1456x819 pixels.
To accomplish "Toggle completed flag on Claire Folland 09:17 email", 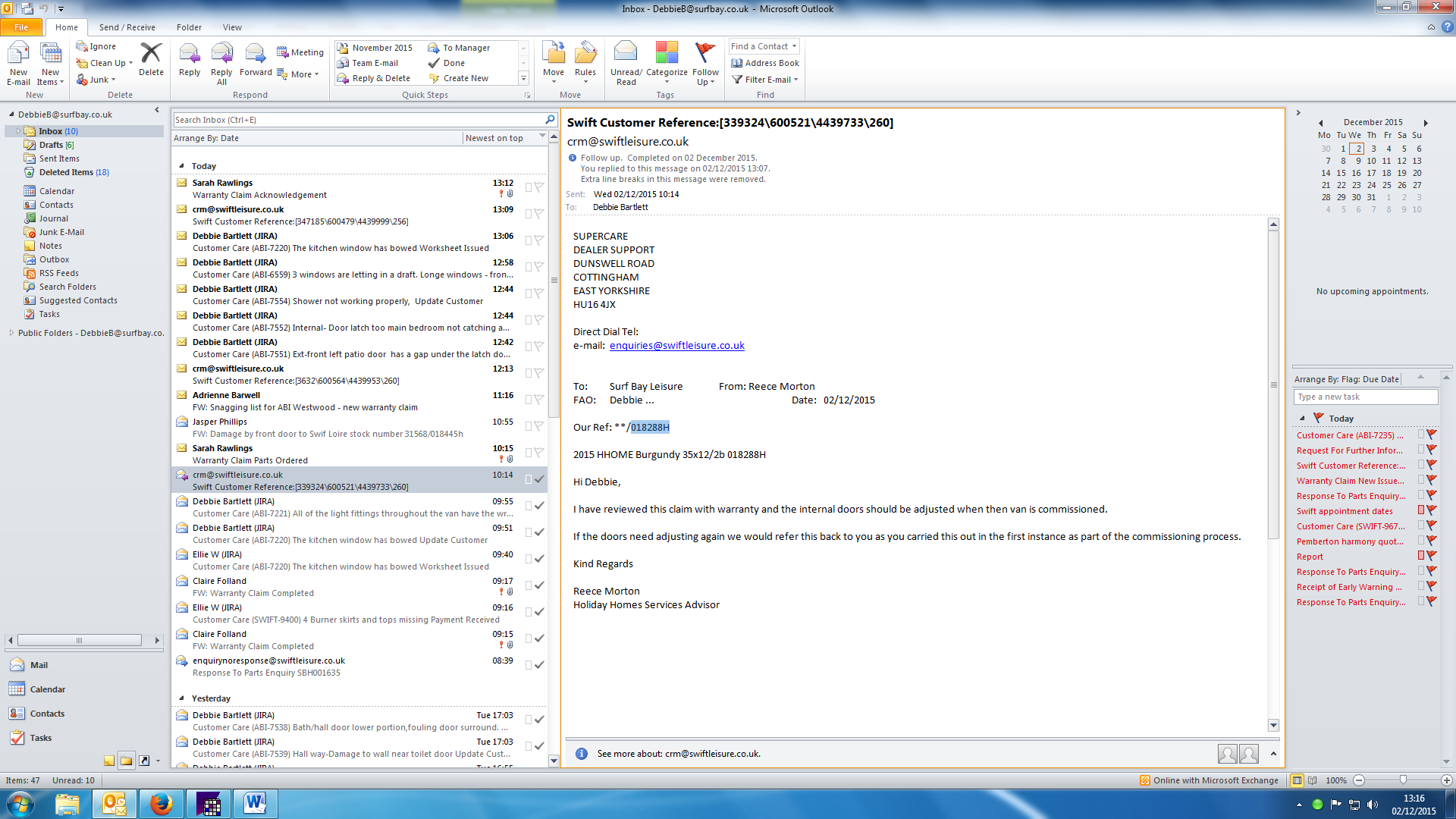I will tap(538, 585).
